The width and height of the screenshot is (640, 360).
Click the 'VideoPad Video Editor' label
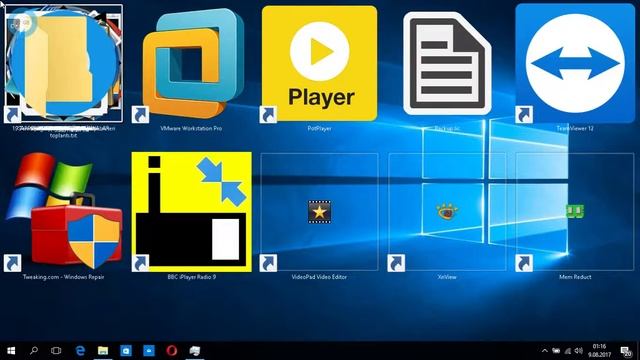(319, 277)
